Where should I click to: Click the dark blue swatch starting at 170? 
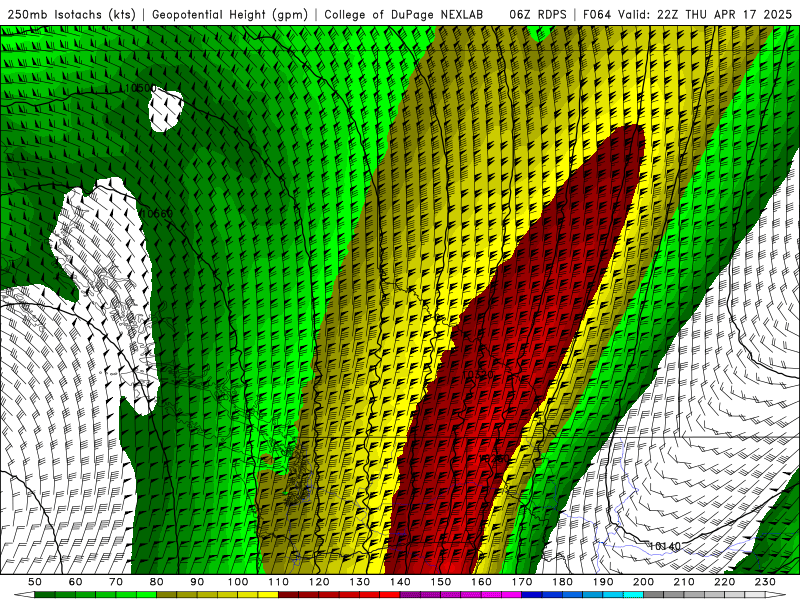(x=532, y=595)
